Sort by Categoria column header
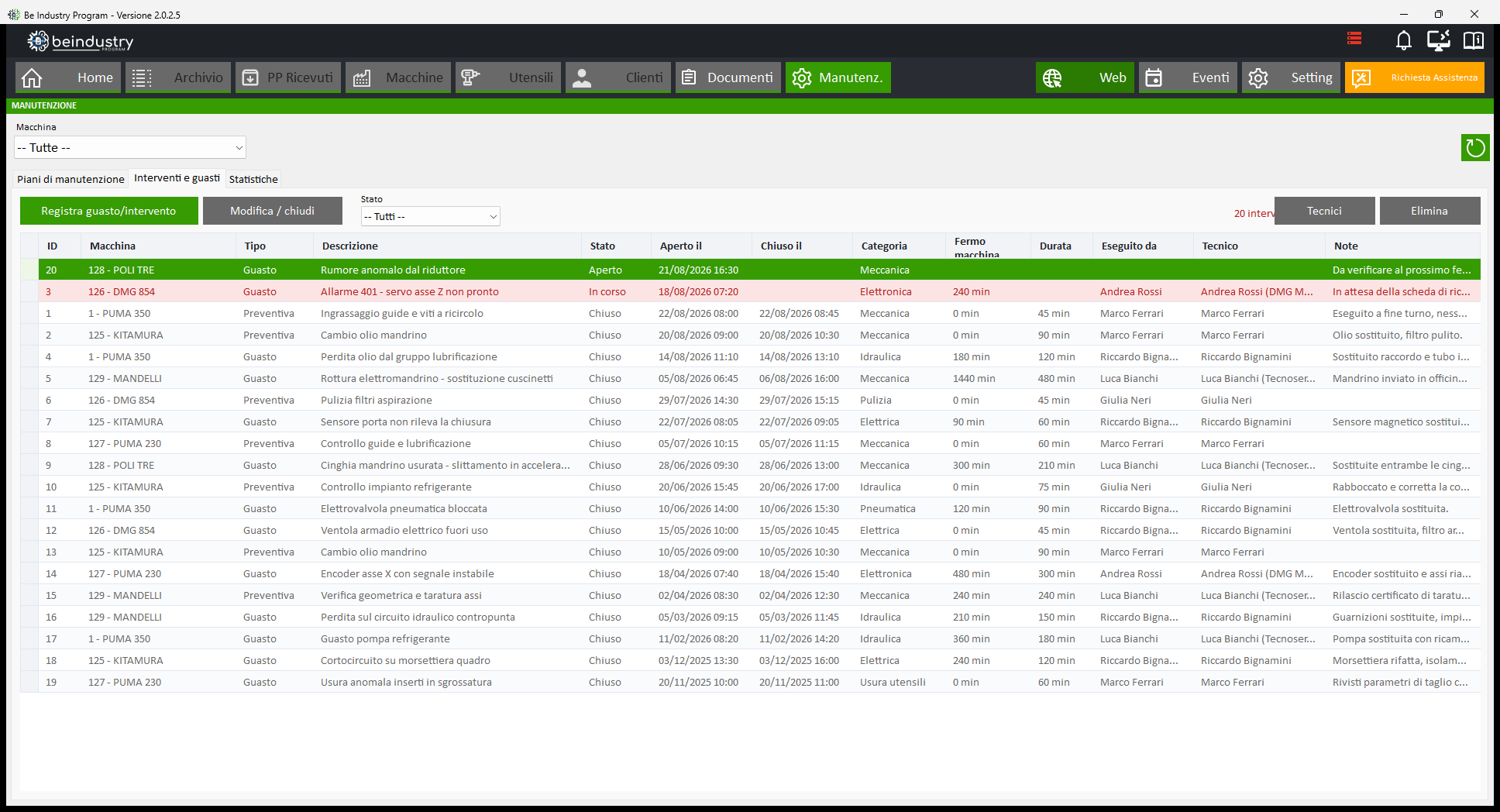 pyautogui.click(x=899, y=246)
